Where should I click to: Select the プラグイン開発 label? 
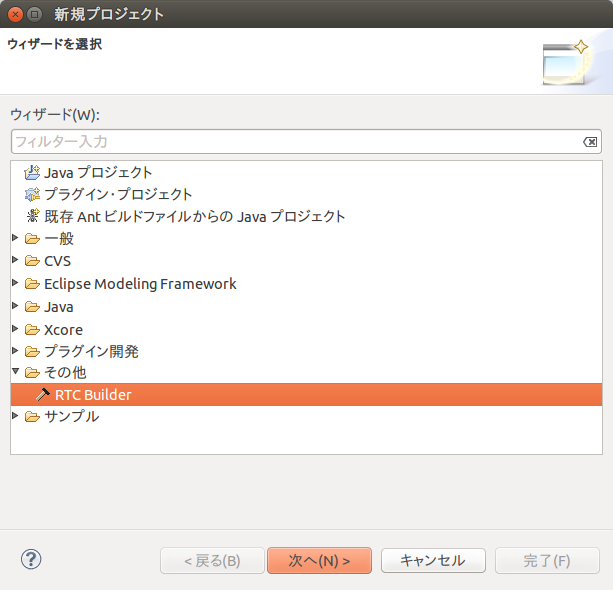(x=91, y=351)
